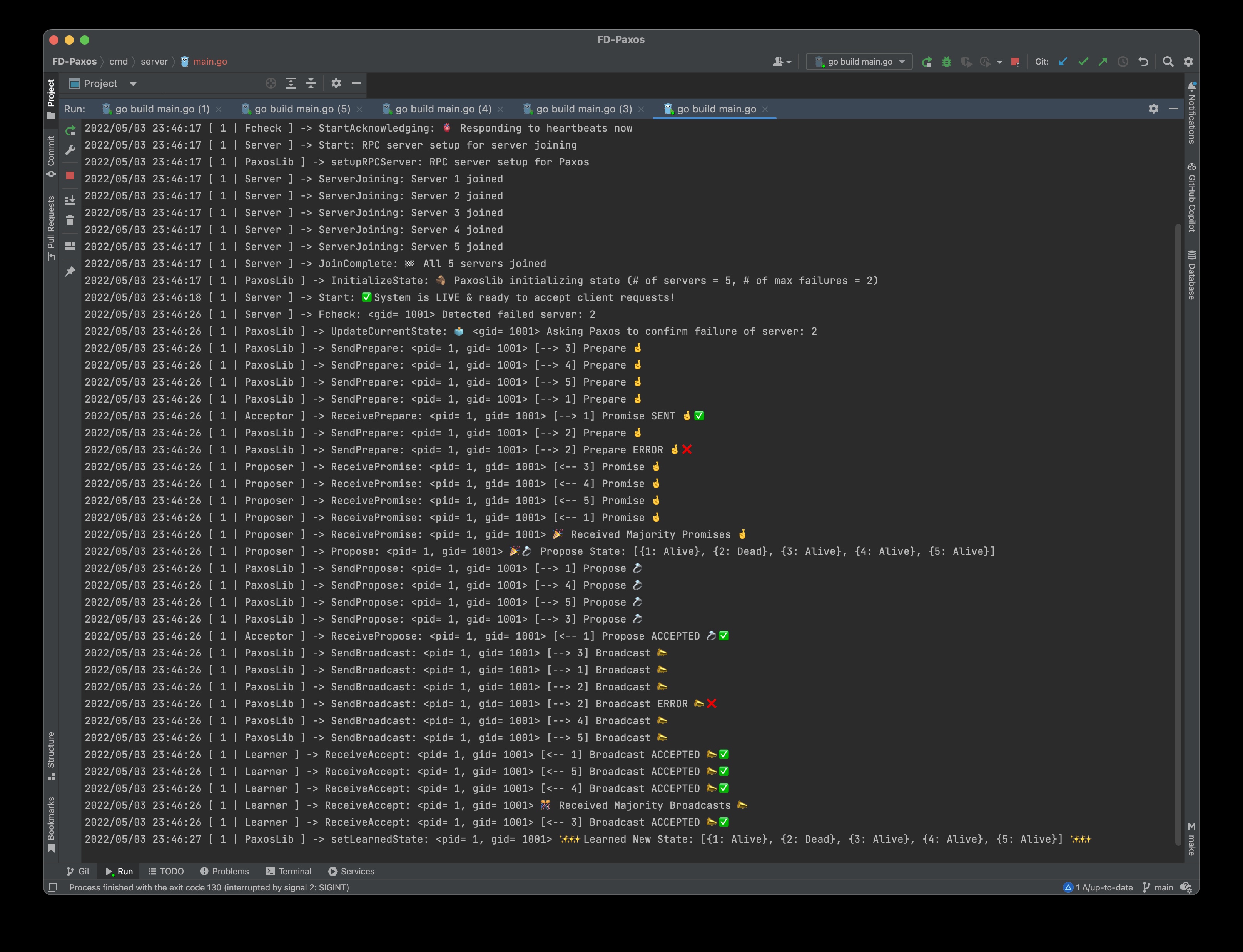1243x952 pixels.
Task: Open quick tool windows switcher in status bar corner
Action: pos(53,887)
